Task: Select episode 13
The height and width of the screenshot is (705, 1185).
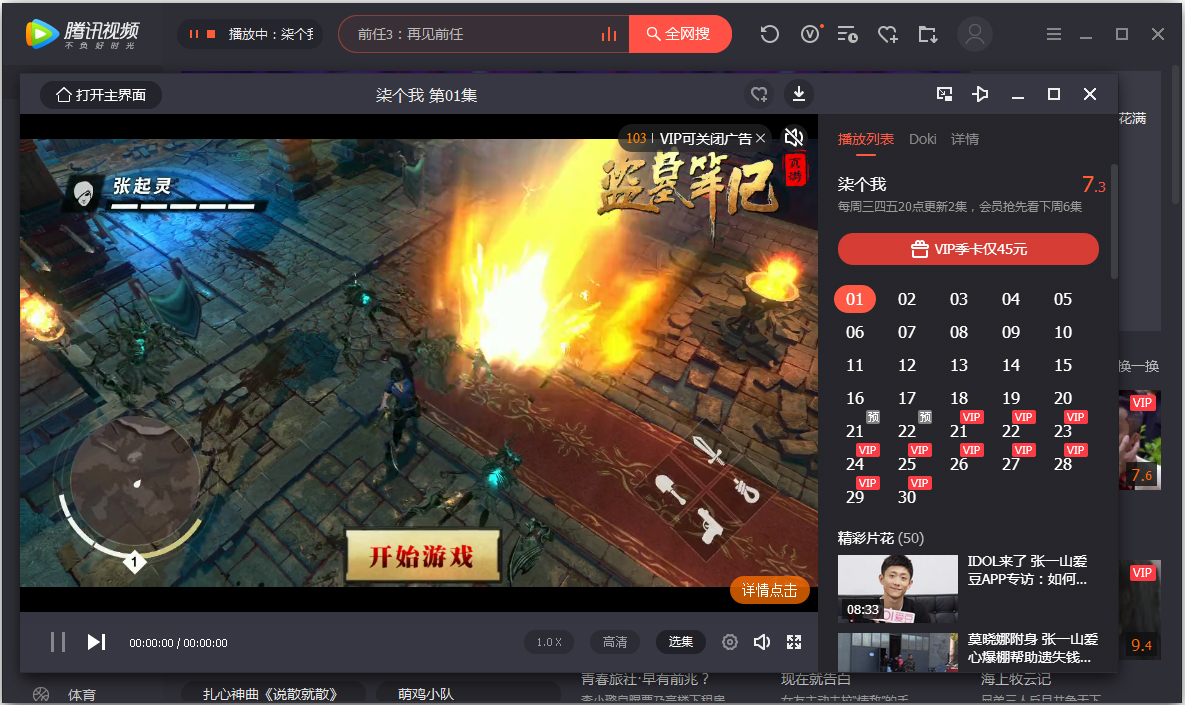Action: coord(959,366)
